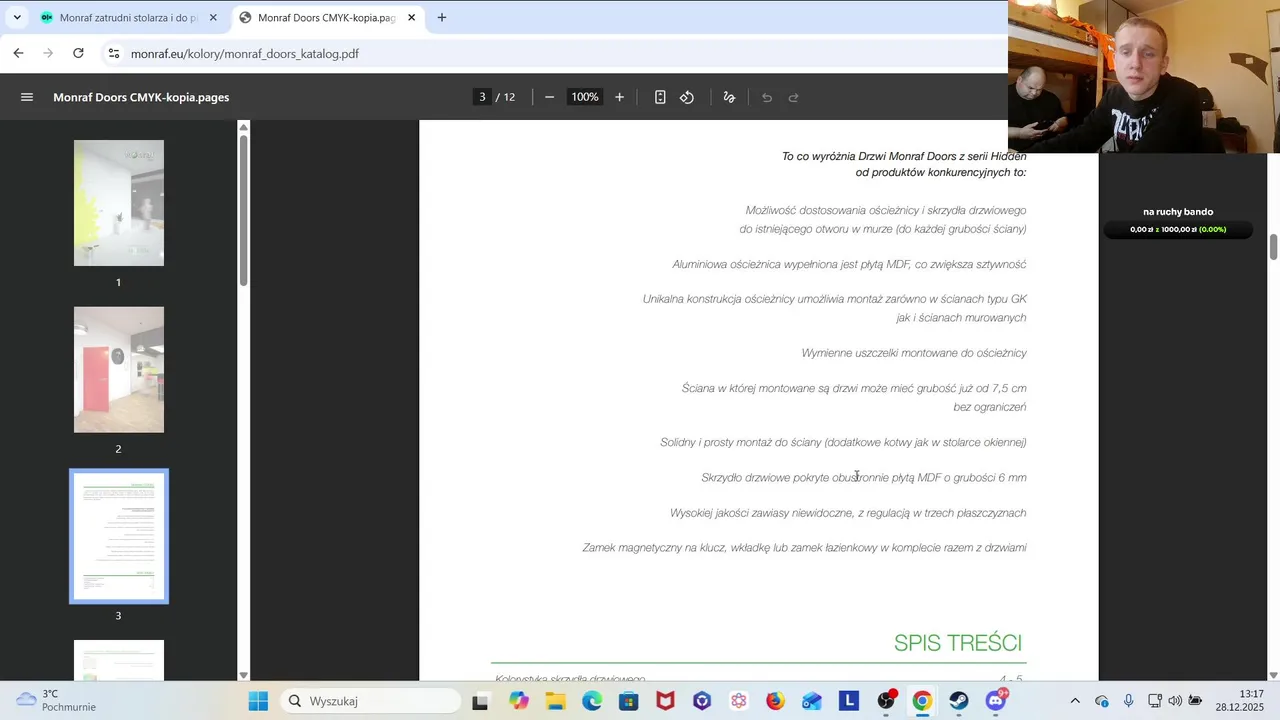Click the PDF page number field
This screenshot has width=1280, height=720.
point(482,97)
